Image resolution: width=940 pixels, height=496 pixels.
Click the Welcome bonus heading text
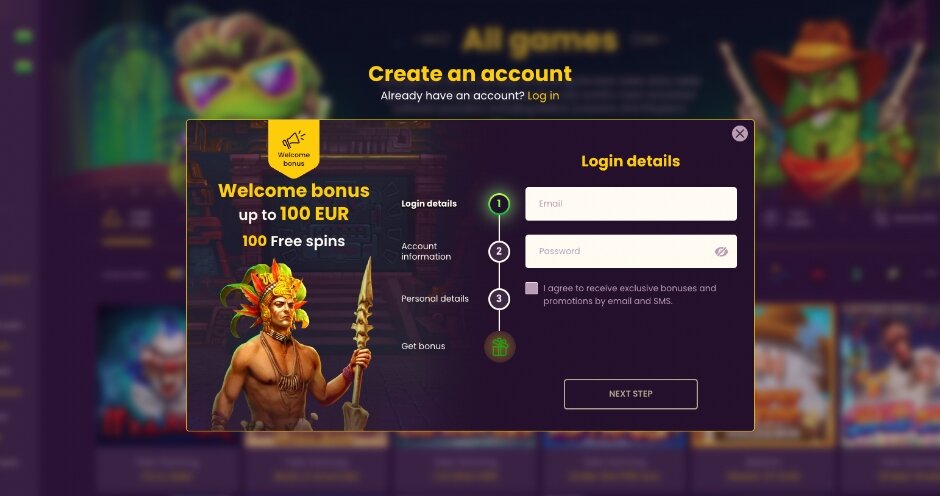tap(294, 191)
